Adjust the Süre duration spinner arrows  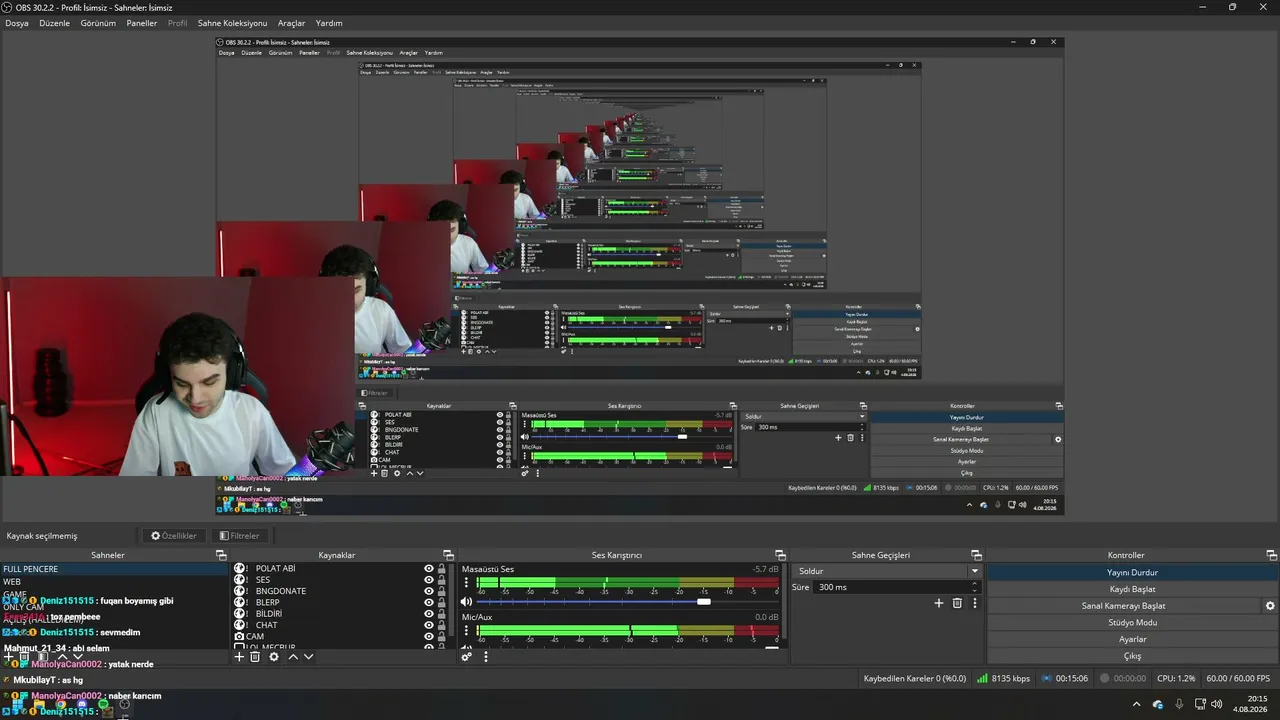[976, 587]
